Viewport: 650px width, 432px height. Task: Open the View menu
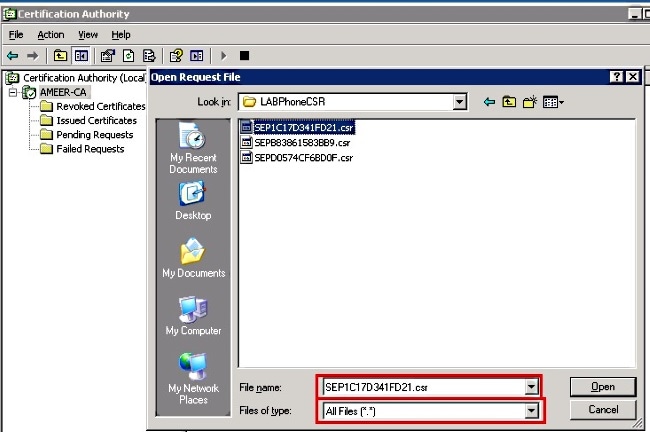pyautogui.click(x=88, y=35)
